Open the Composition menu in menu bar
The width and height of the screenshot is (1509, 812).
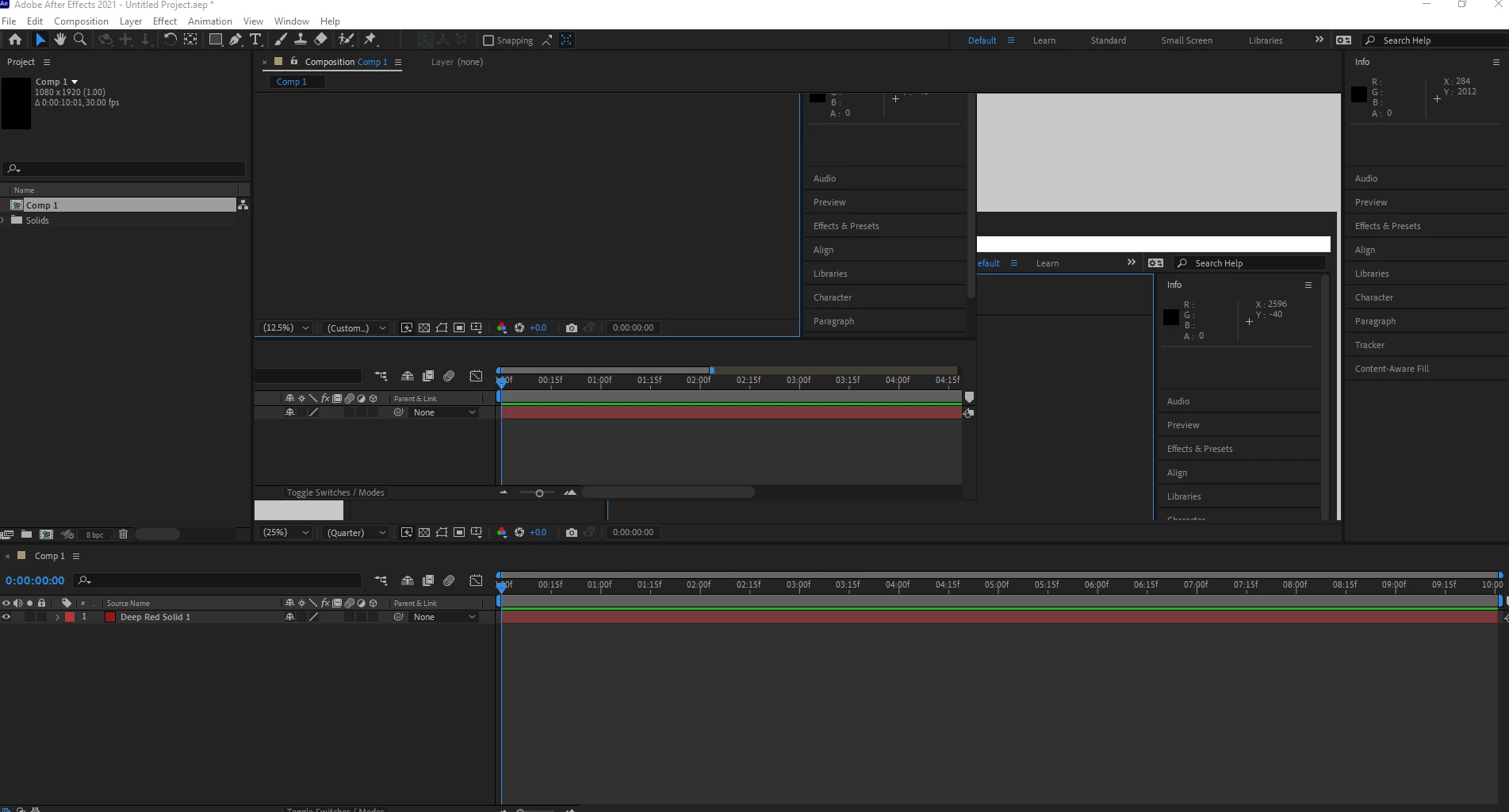81,21
